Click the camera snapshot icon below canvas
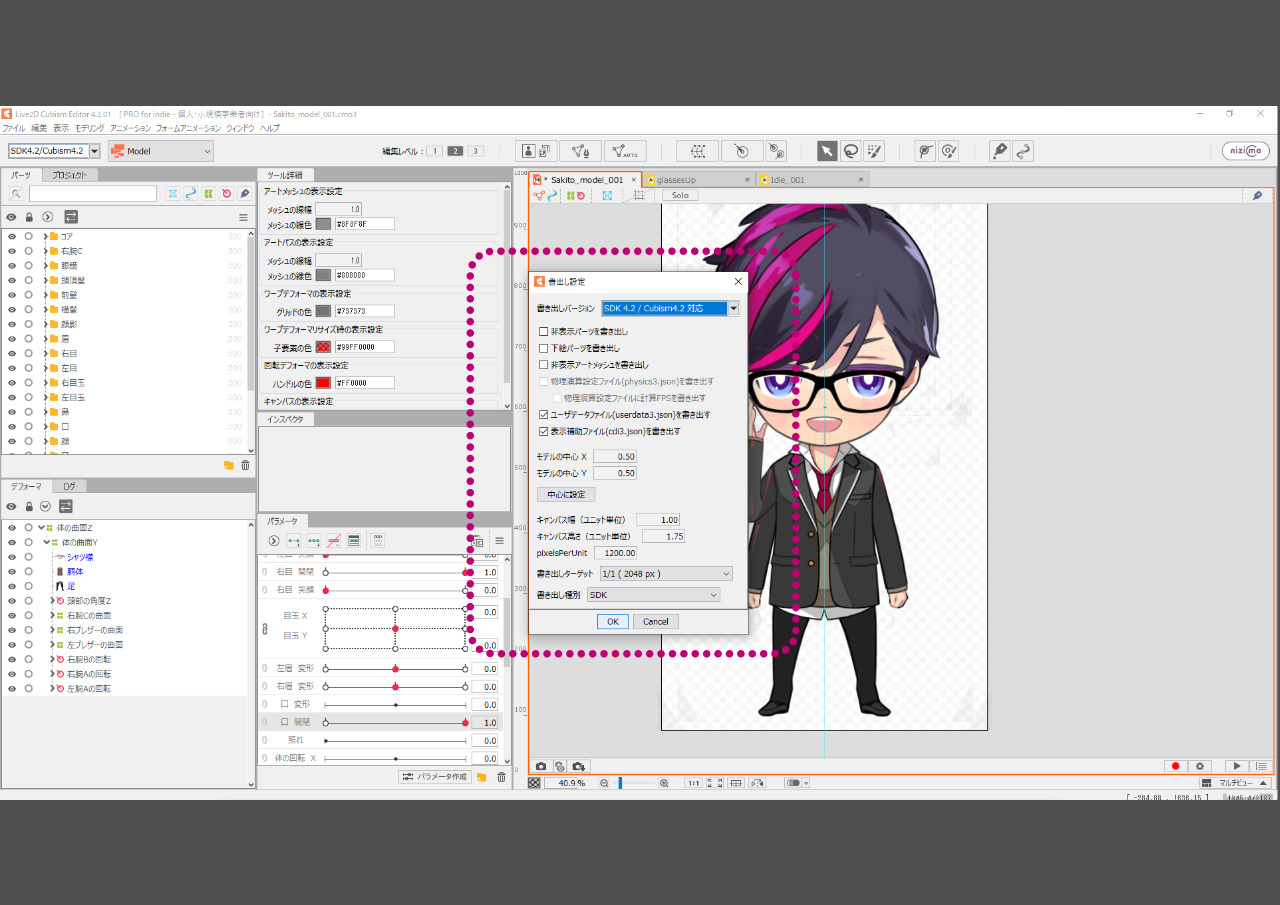 [x=541, y=766]
